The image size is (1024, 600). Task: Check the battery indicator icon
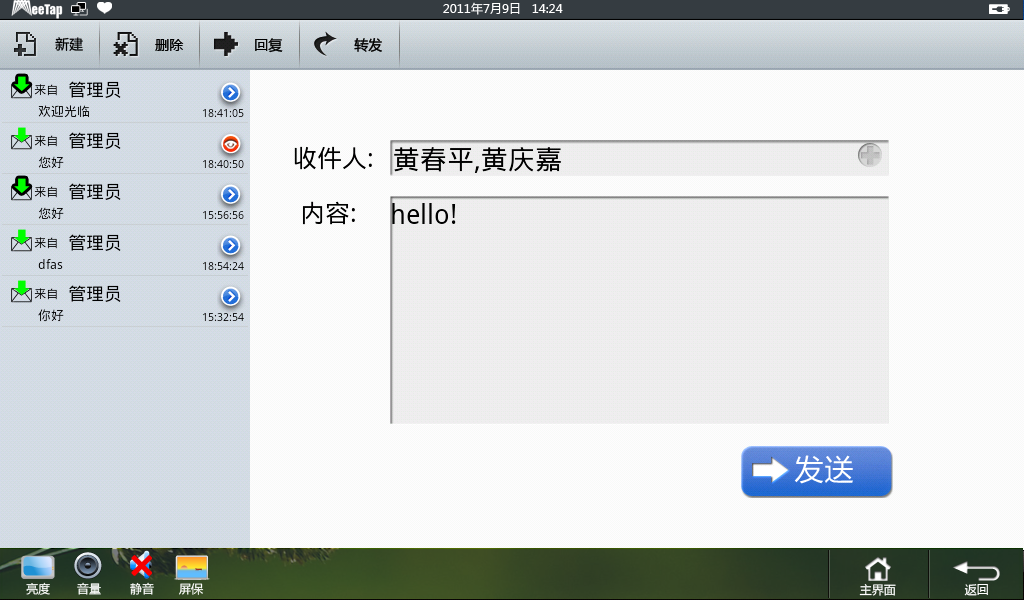click(x=999, y=9)
